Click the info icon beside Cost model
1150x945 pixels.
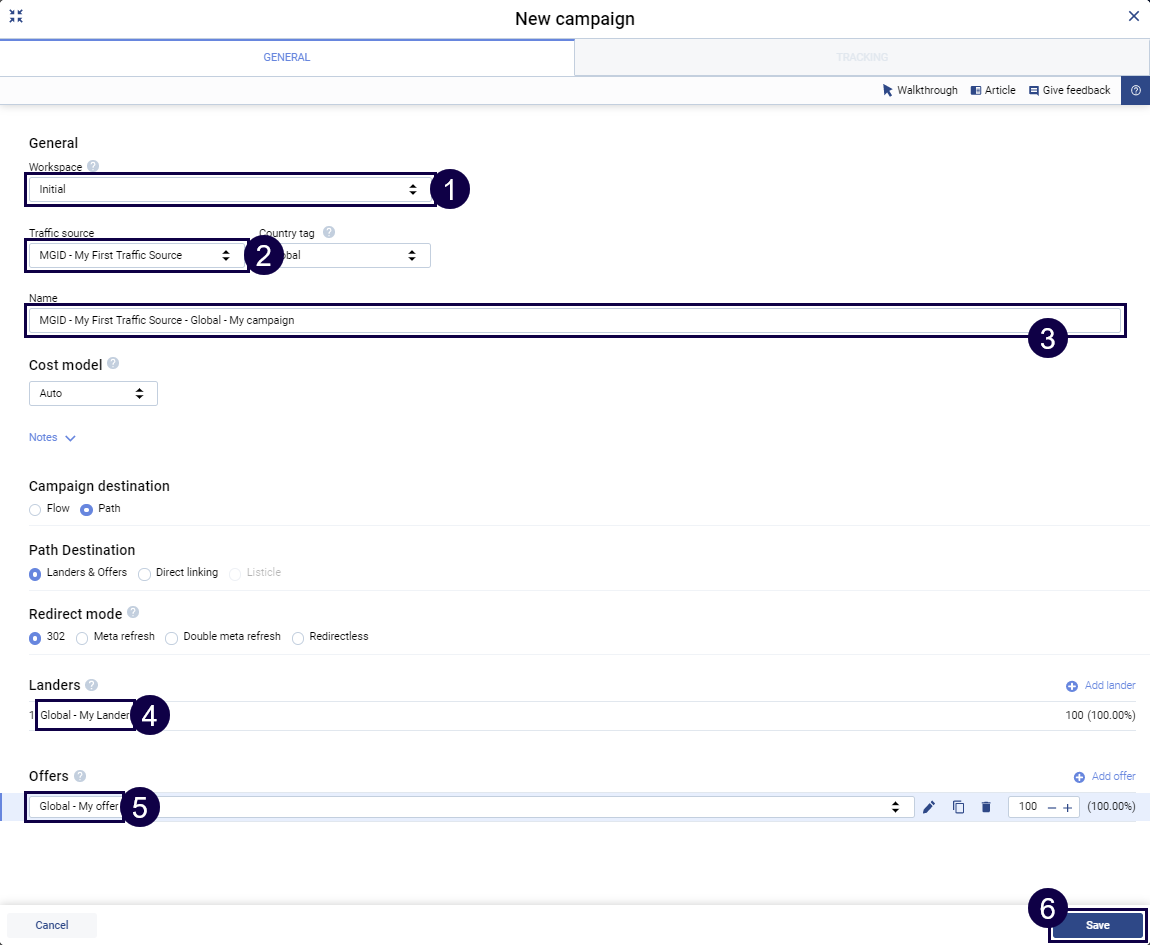[x=113, y=364]
